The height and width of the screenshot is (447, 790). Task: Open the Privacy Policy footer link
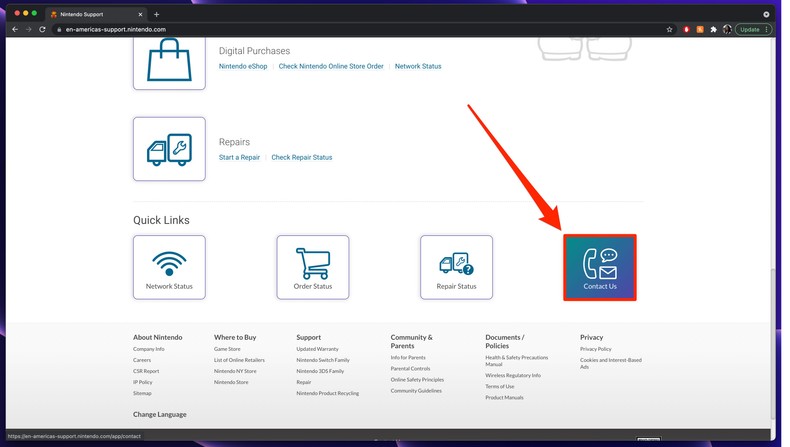coord(595,349)
